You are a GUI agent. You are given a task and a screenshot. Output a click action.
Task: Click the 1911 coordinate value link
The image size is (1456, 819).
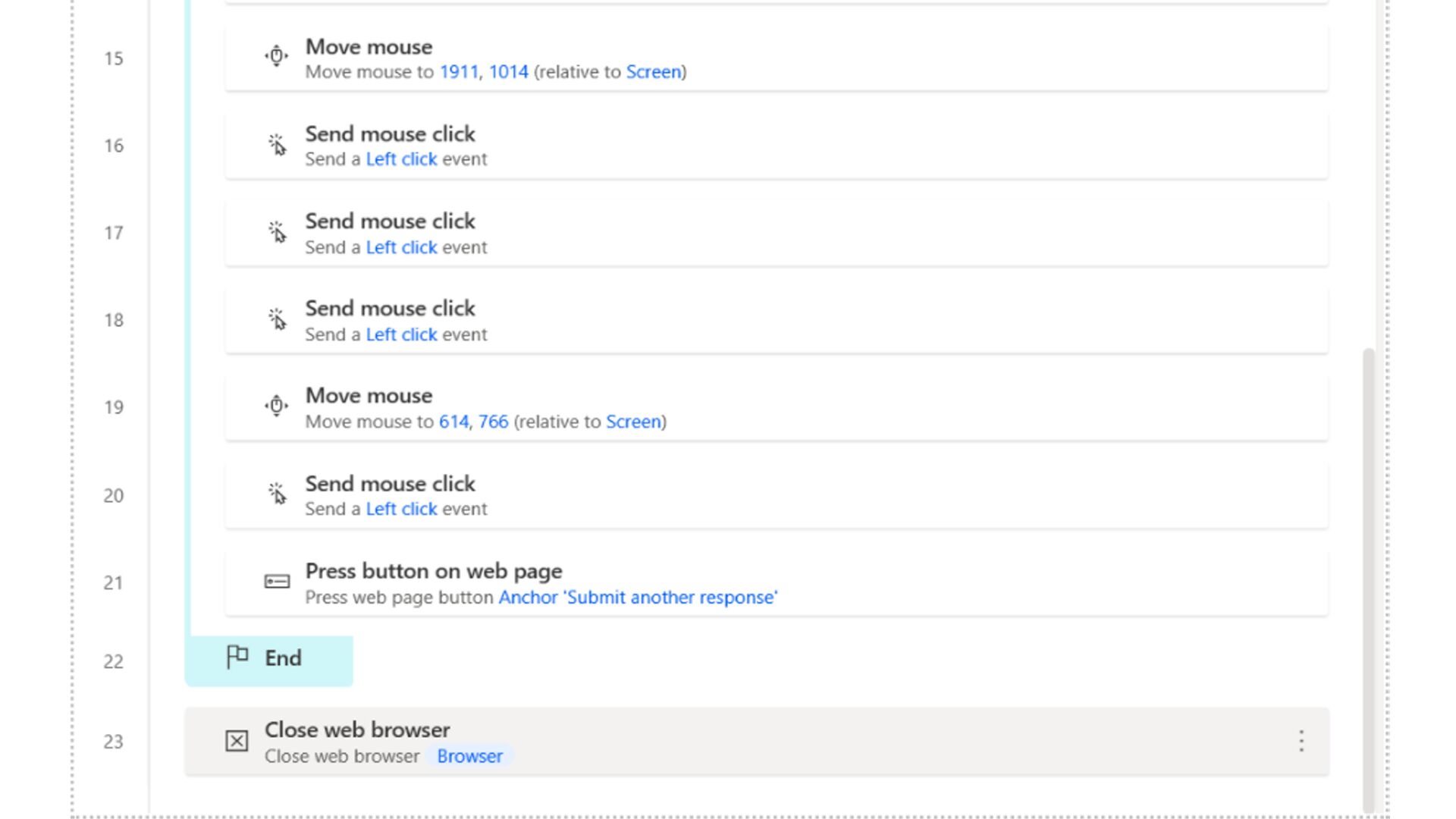click(459, 72)
